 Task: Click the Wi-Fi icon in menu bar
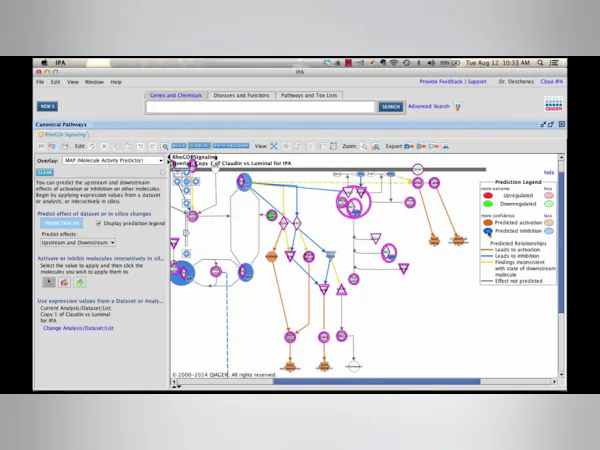pos(393,63)
